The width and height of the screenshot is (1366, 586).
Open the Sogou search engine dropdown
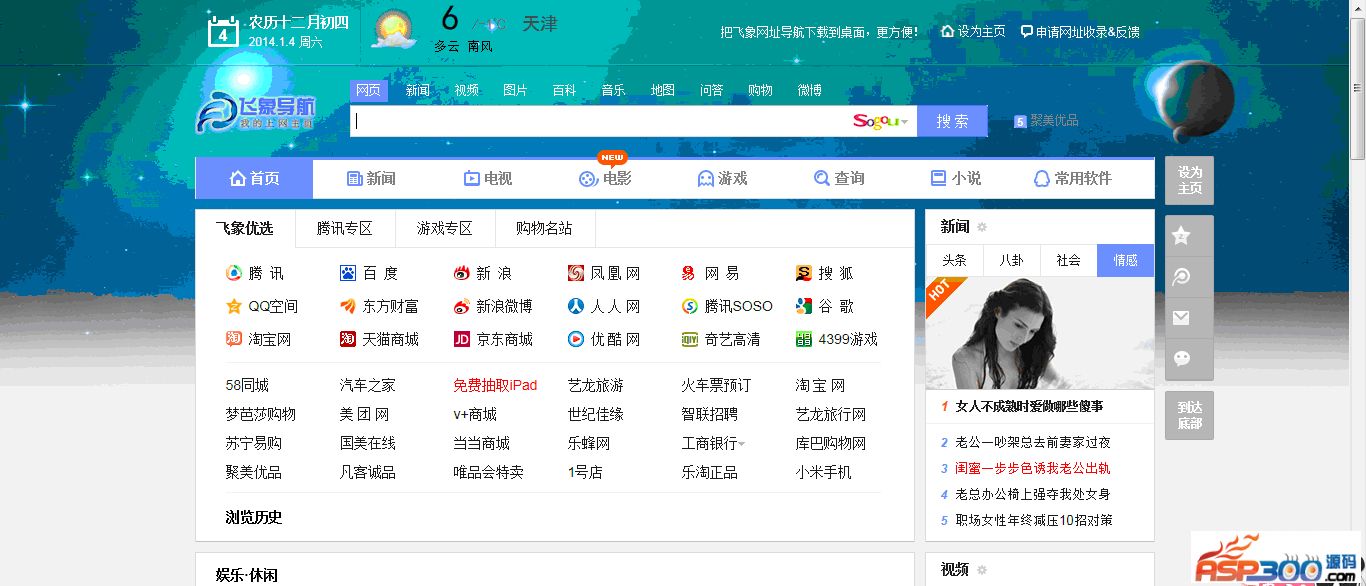pos(881,121)
